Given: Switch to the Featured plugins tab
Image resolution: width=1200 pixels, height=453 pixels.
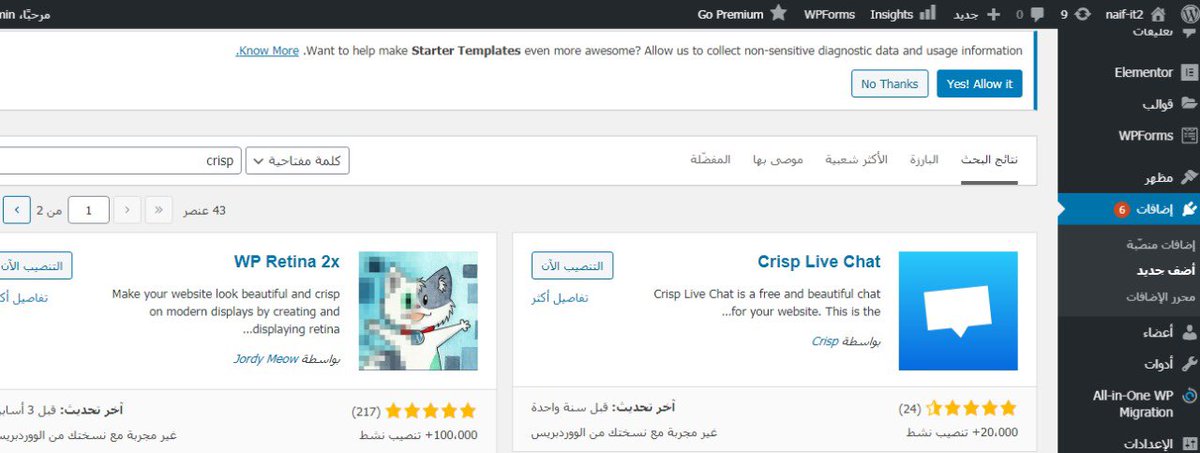Looking at the screenshot, I should tap(924, 160).
